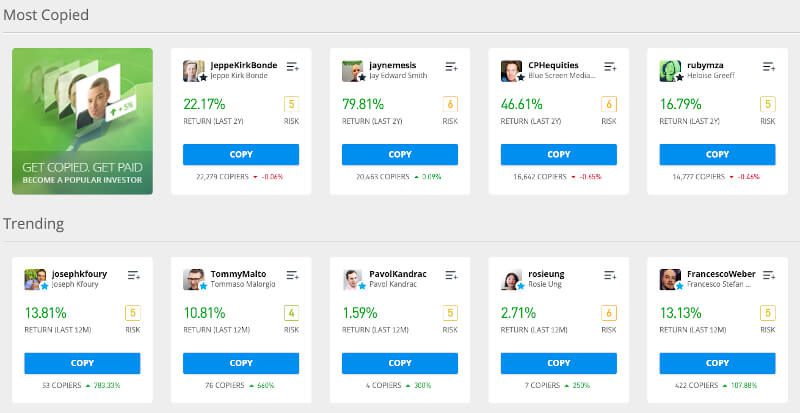The image size is (800, 413).
Task: Open JeppeKirkBonde username link
Action: [244, 65]
